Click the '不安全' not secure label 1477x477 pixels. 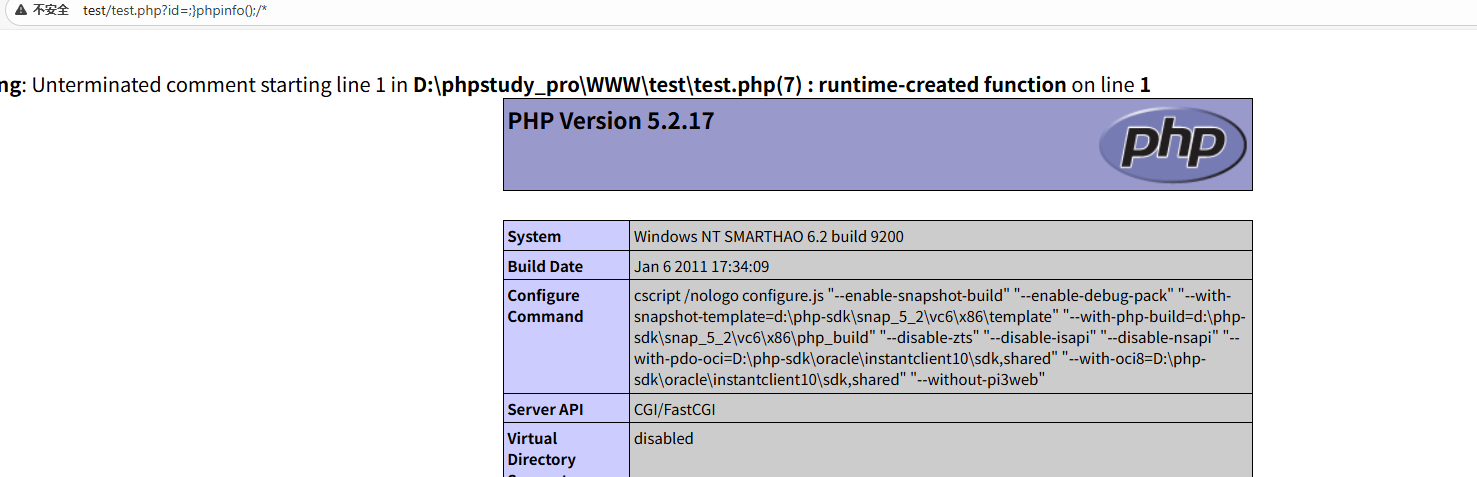51,10
